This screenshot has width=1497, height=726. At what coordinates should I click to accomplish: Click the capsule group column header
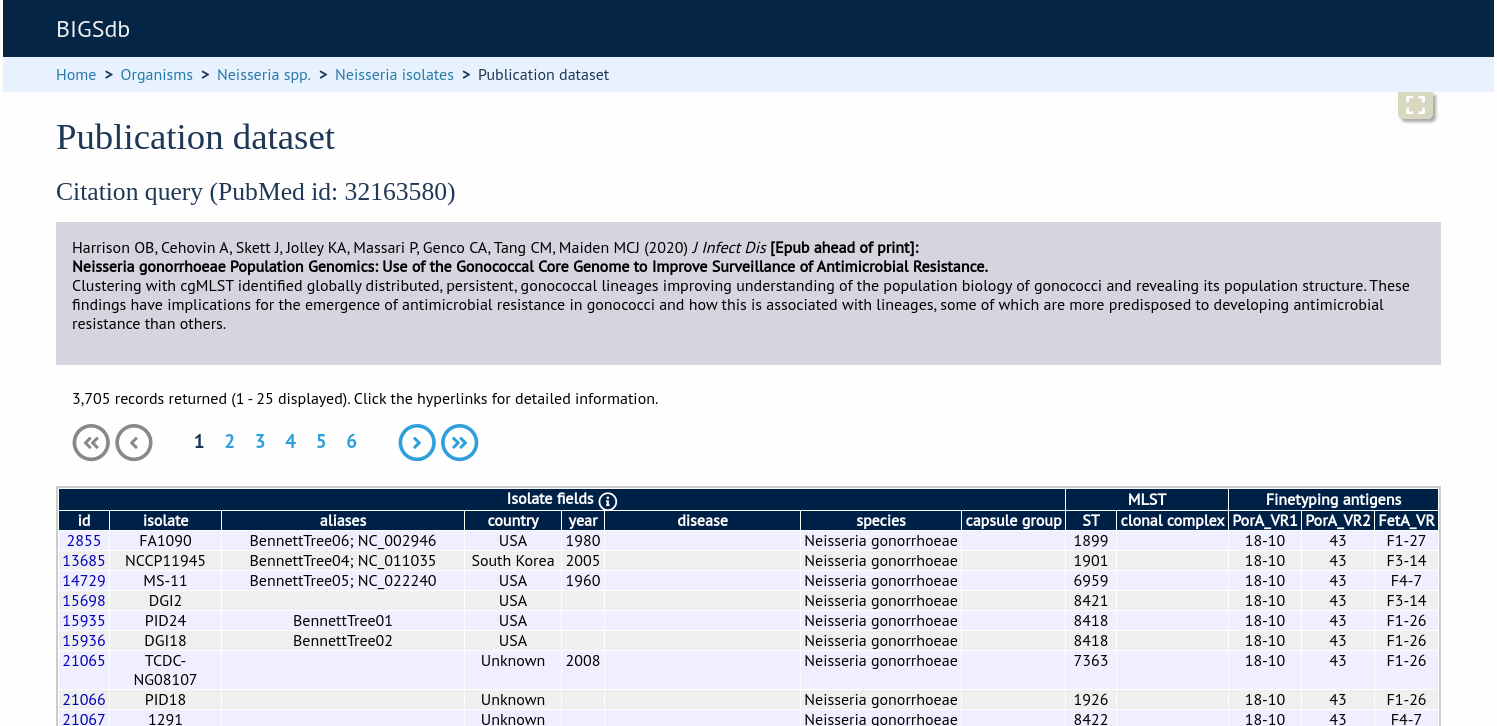[x=1013, y=521]
